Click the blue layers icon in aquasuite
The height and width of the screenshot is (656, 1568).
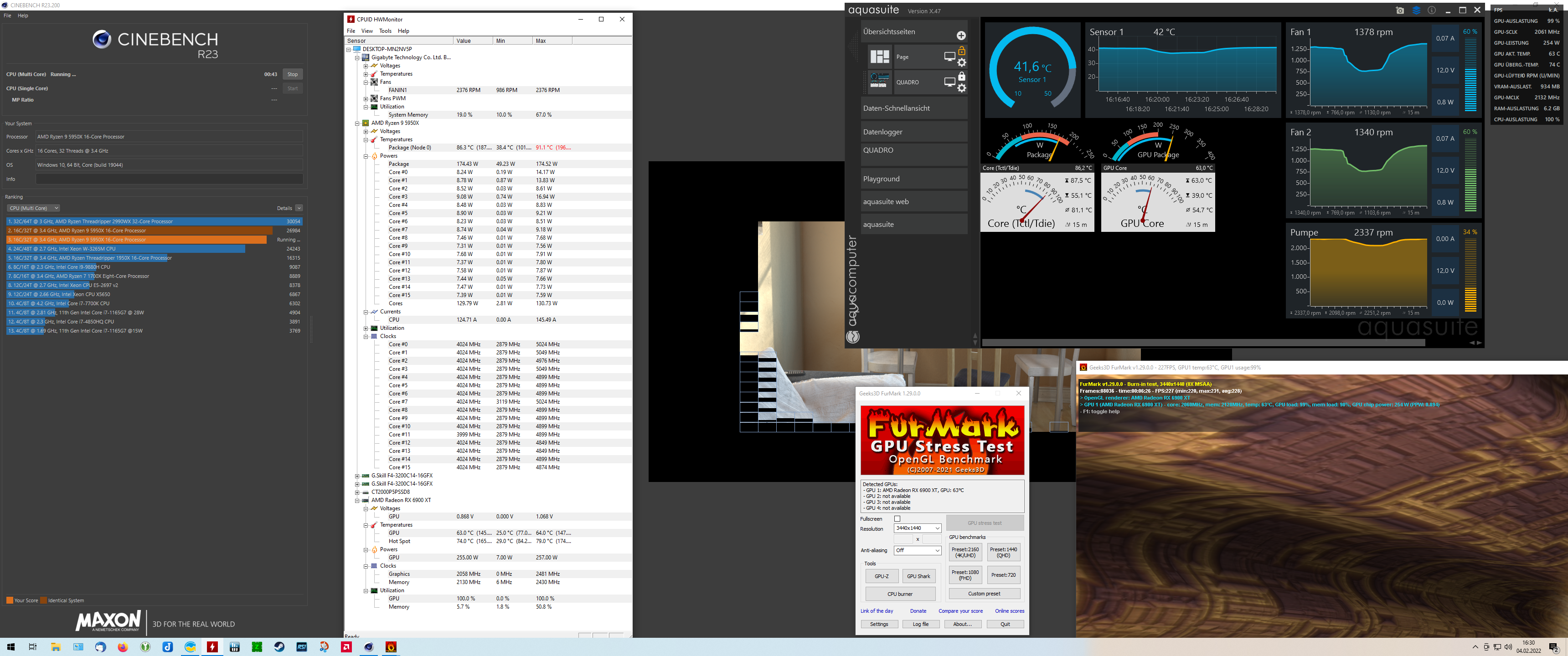1416,10
